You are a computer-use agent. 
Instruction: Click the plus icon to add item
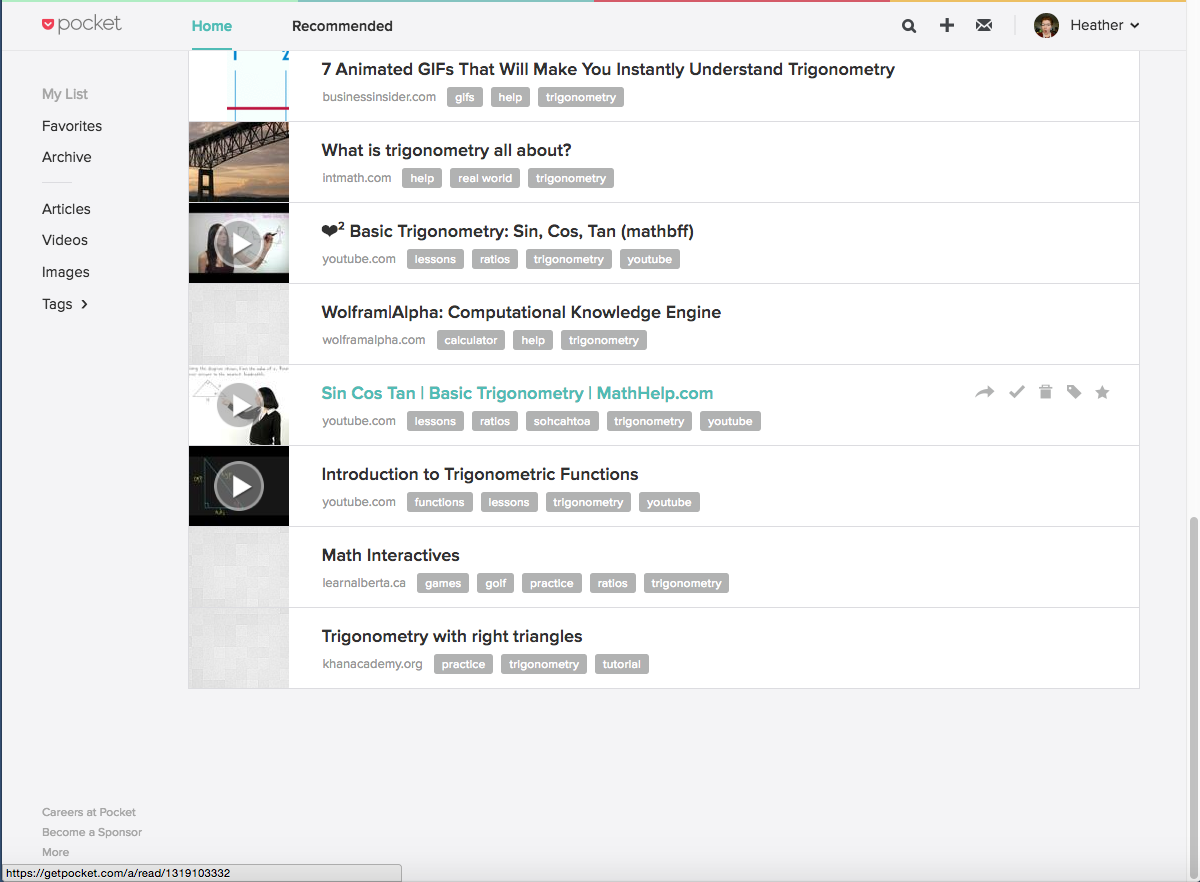[947, 25]
